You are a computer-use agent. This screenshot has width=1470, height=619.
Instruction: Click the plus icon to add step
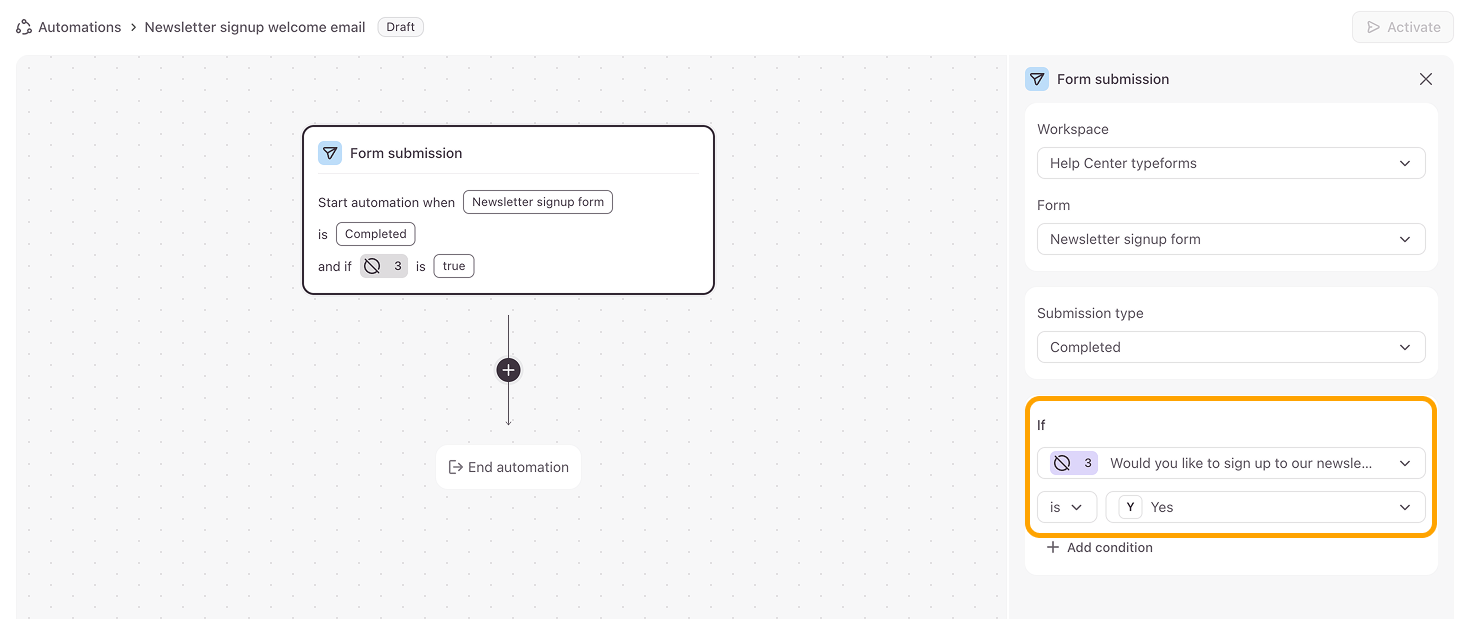tap(508, 370)
